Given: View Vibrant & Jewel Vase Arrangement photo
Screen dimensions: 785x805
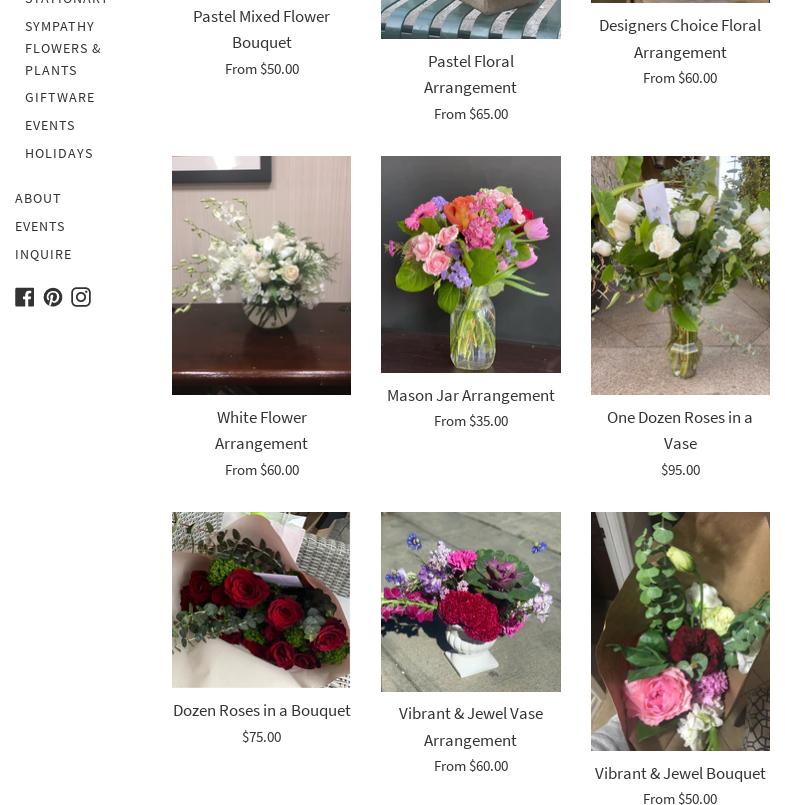Looking at the screenshot, I should pyautogui.click(x=471, y=602).
